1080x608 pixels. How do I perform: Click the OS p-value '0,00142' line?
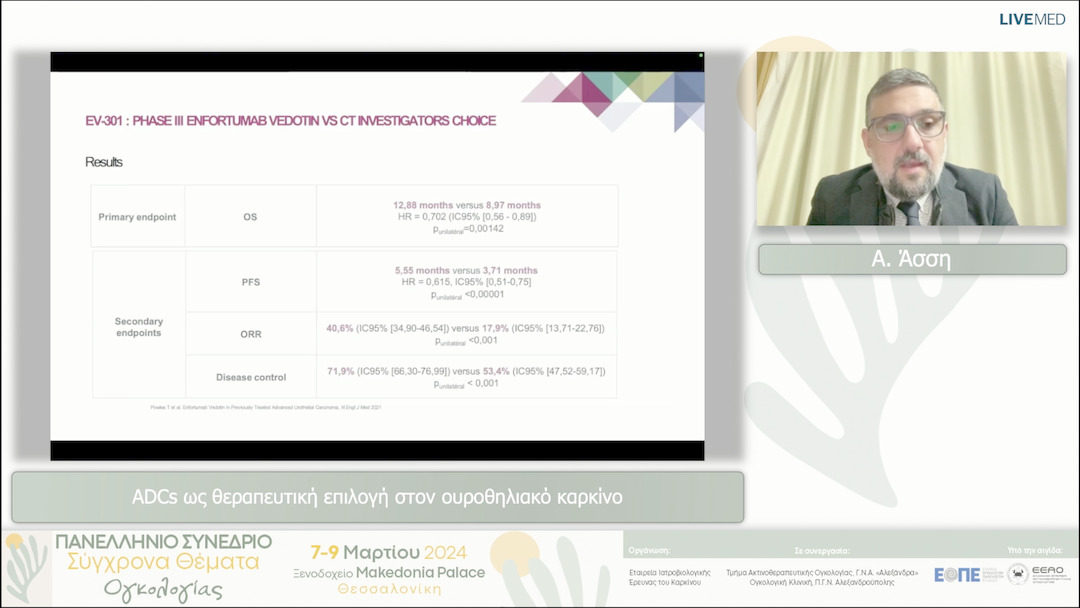pos(468,229)
